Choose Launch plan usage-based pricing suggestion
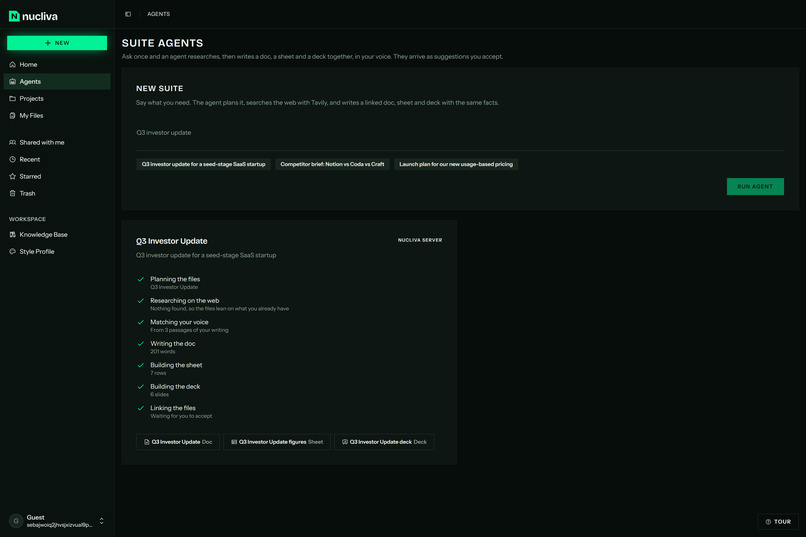The width and height of the screenshot is (806, 537). [456, 164]
